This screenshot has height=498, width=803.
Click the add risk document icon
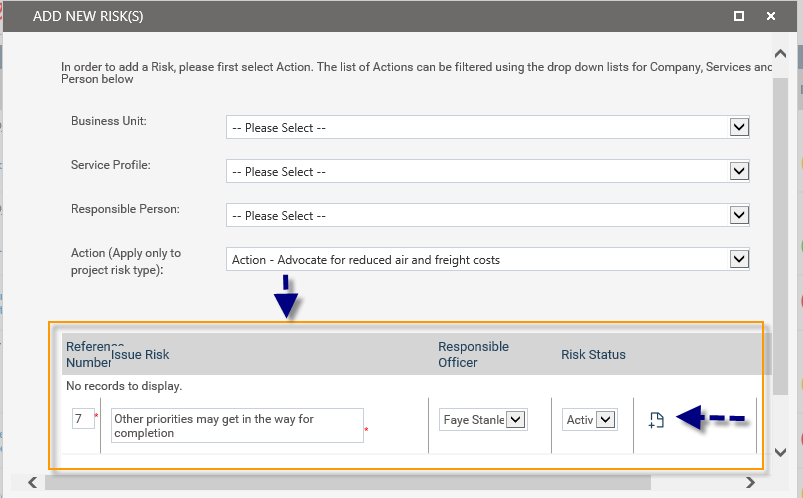tap(656, 421)
